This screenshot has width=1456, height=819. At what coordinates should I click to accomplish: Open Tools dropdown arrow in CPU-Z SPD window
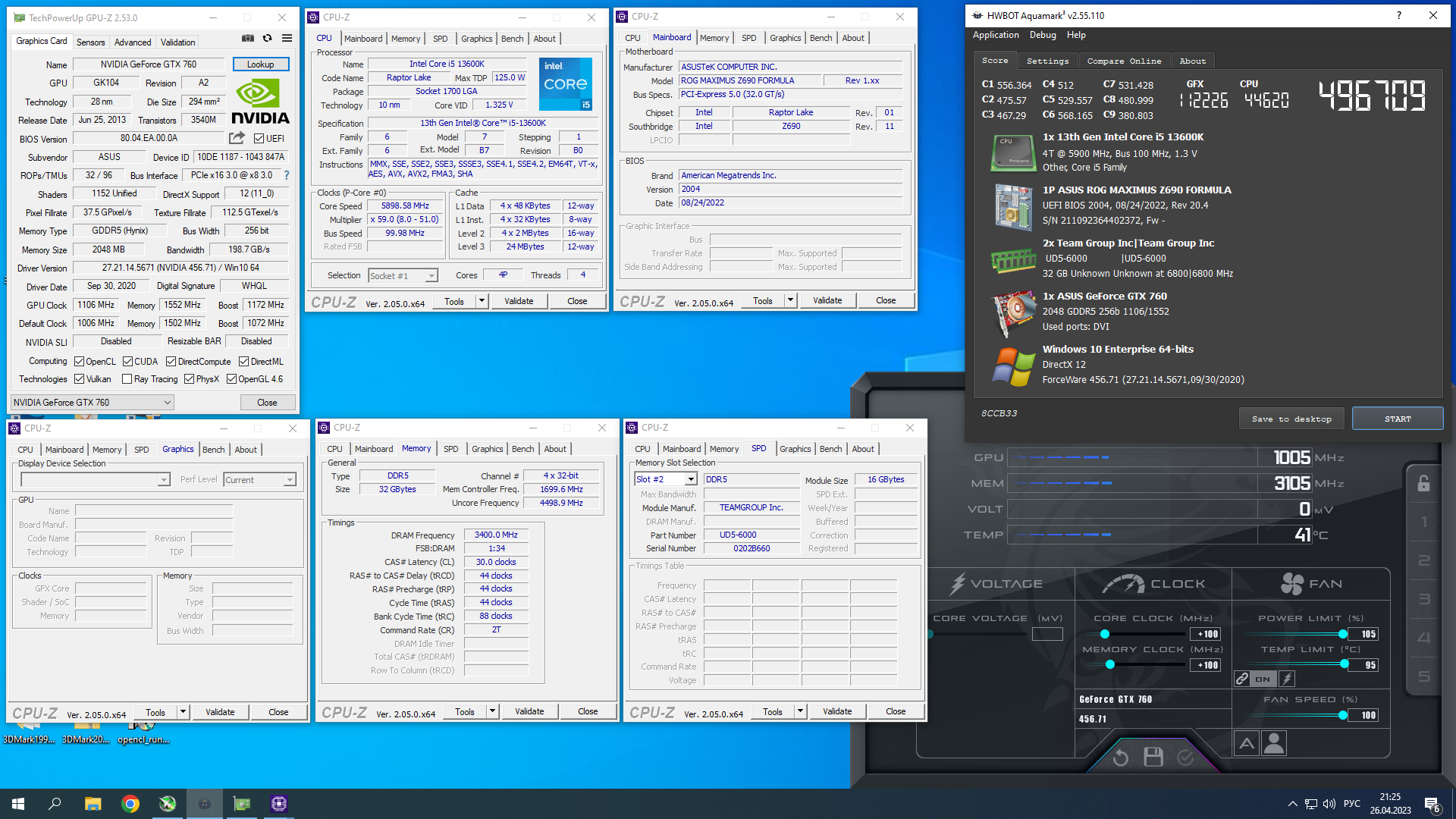(799, 711)
